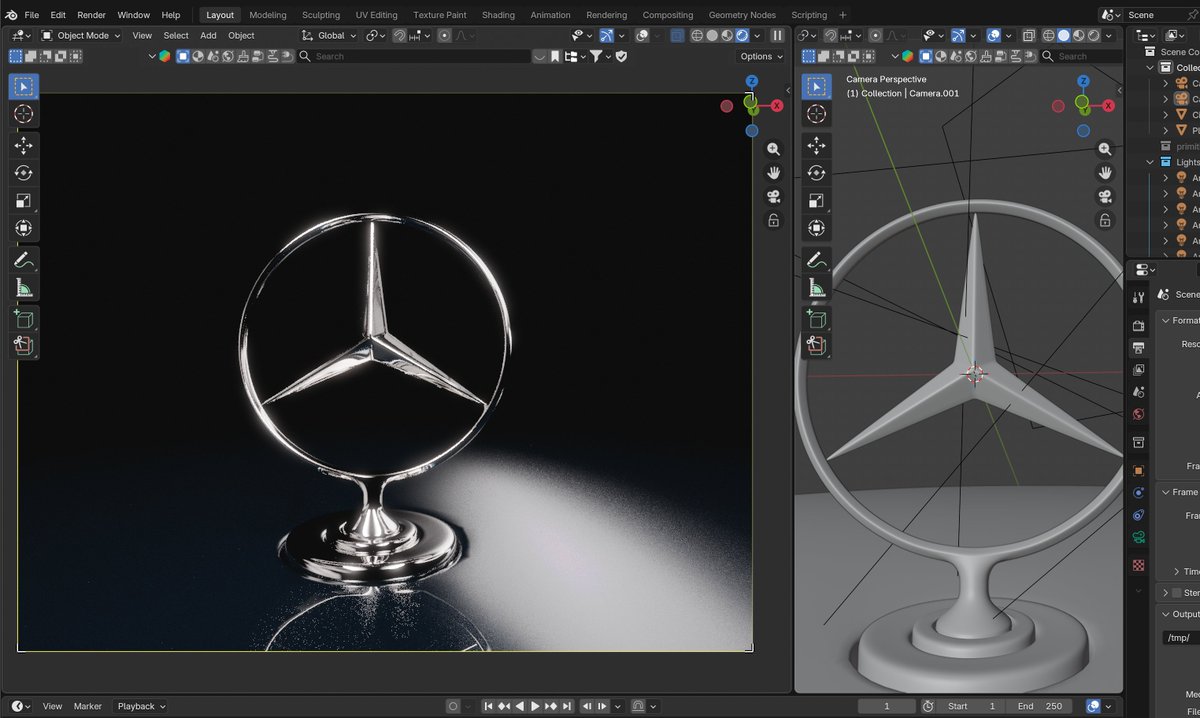Add a new workspace tab with plus

(x=843, y=15)
